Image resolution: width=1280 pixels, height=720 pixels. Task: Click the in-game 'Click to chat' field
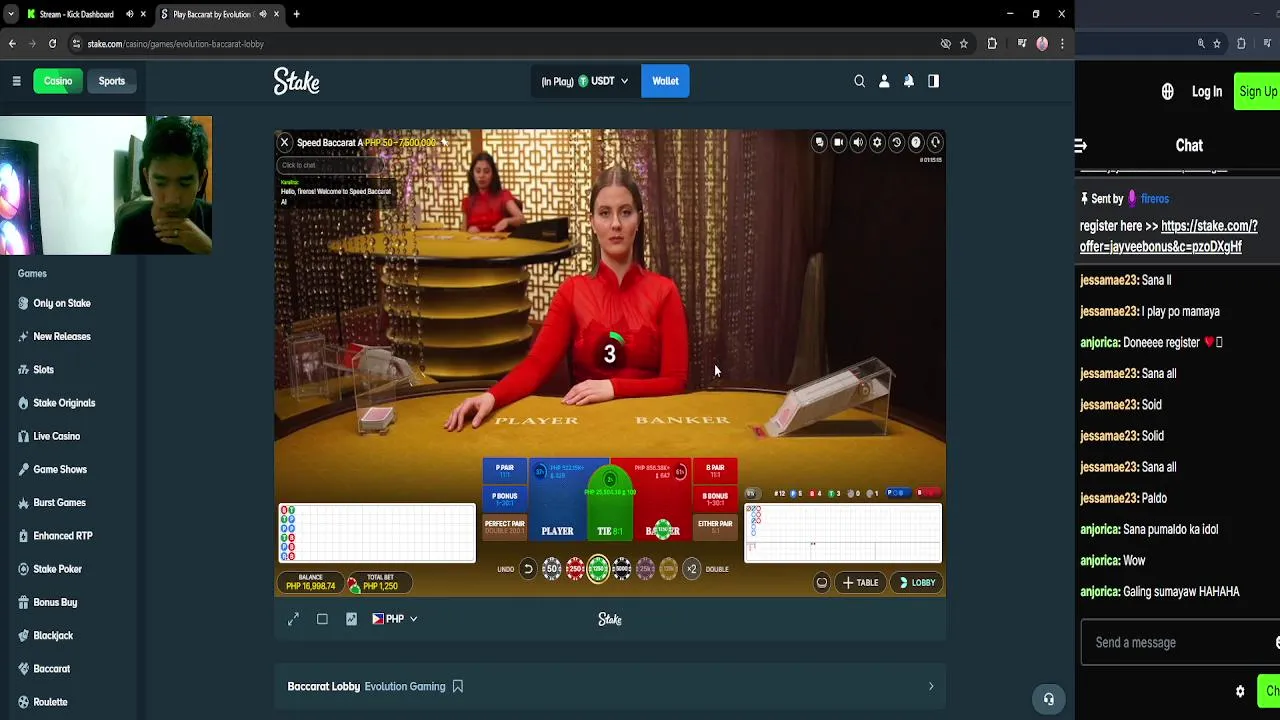click(x=330, y=165)
